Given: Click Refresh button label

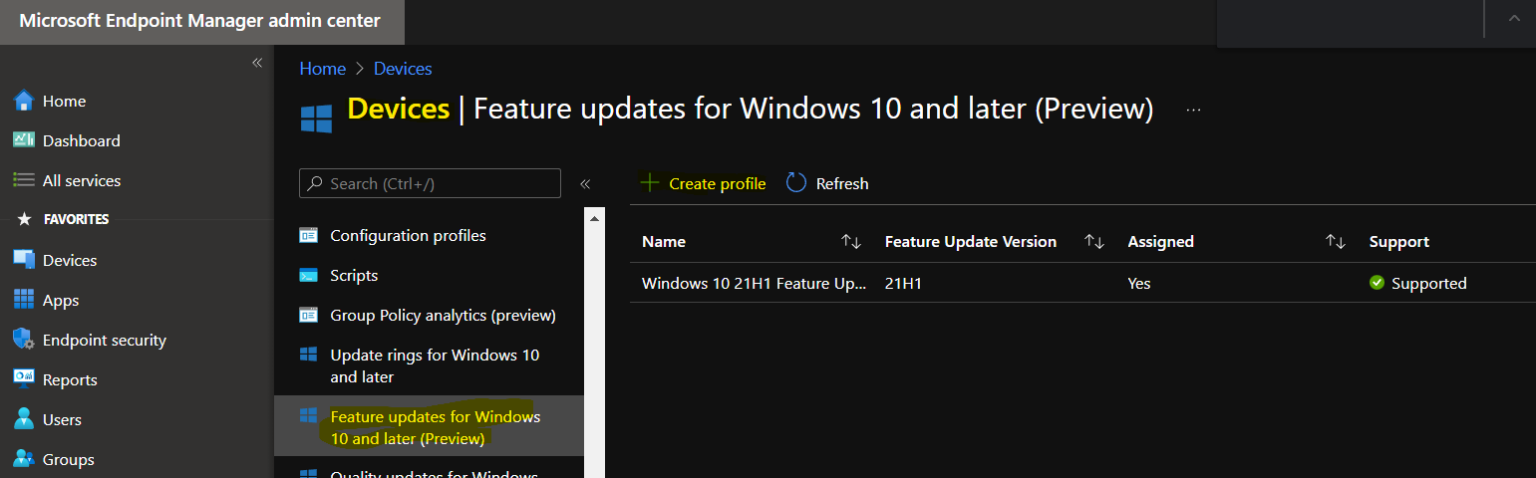Looking at the screenshot, I should pyautogui.click(x=842, y=184).
